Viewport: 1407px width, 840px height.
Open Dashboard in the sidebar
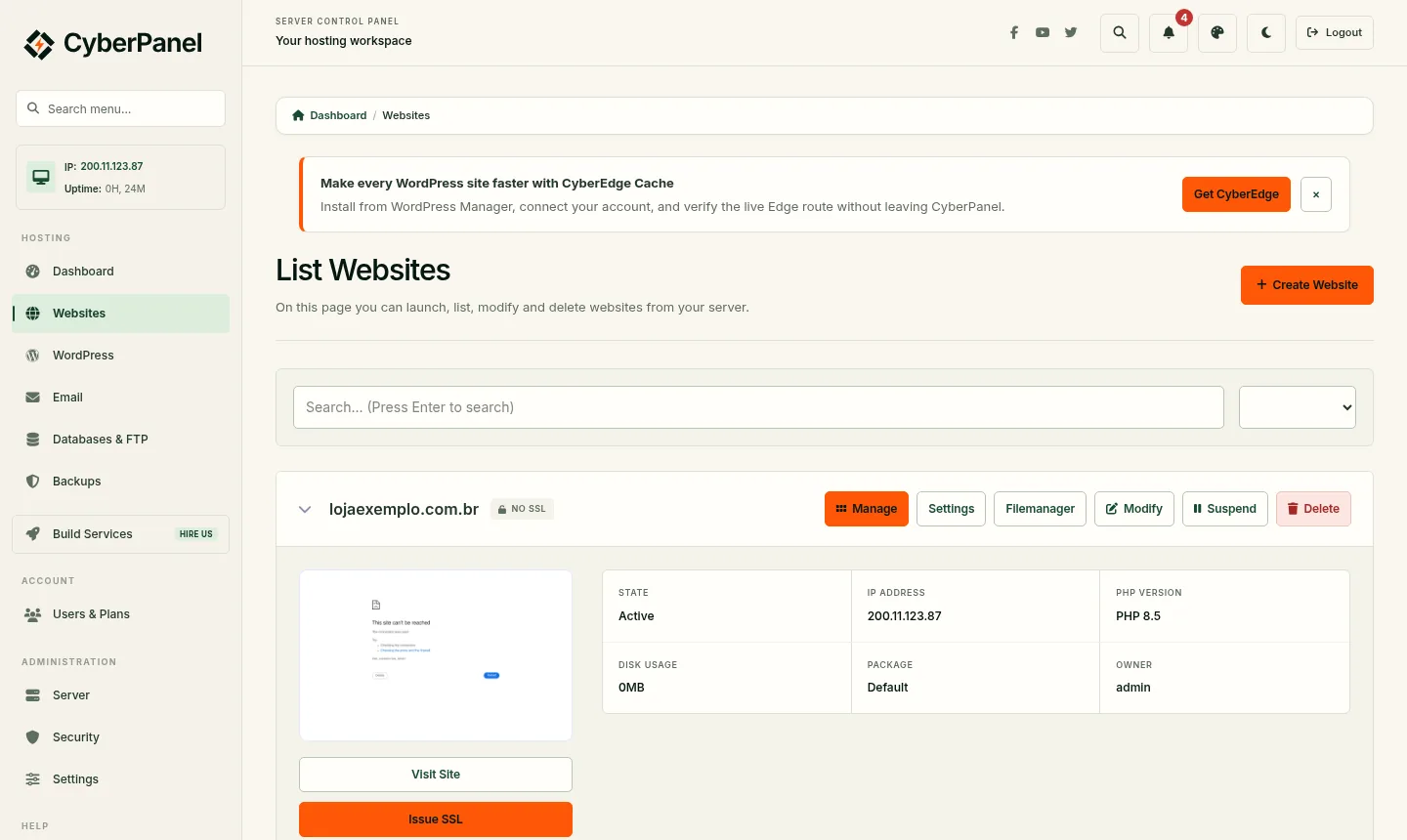tap(121, 272)
